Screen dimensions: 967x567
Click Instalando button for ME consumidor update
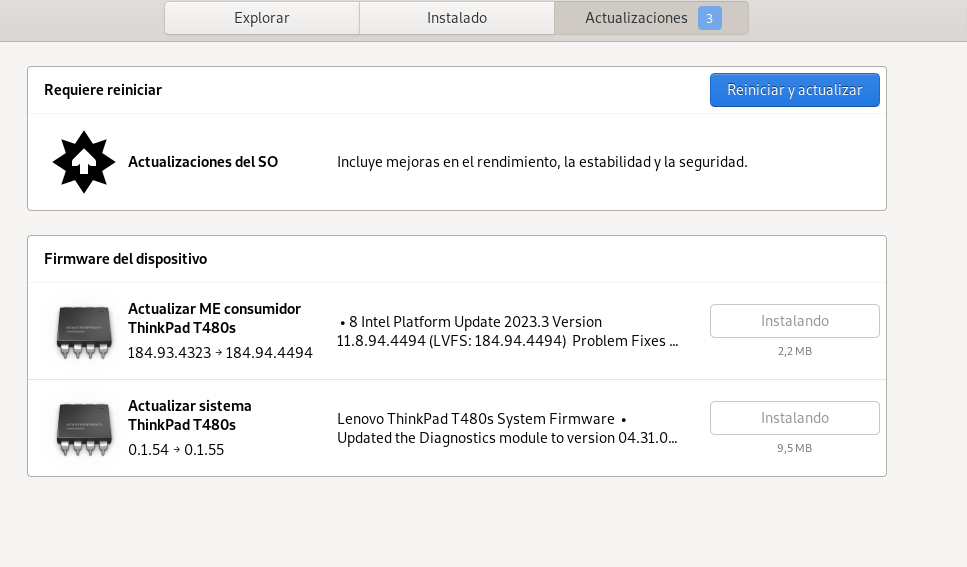[794, 321]
